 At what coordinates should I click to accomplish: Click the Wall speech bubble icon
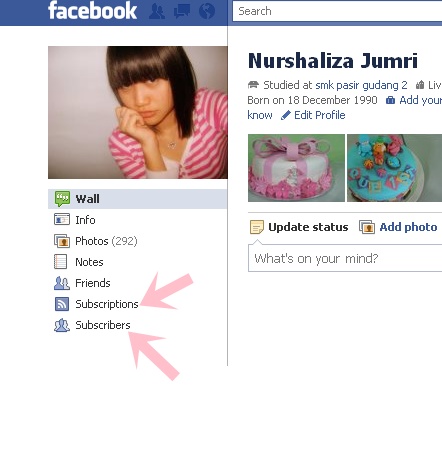[x=62, y=199]
